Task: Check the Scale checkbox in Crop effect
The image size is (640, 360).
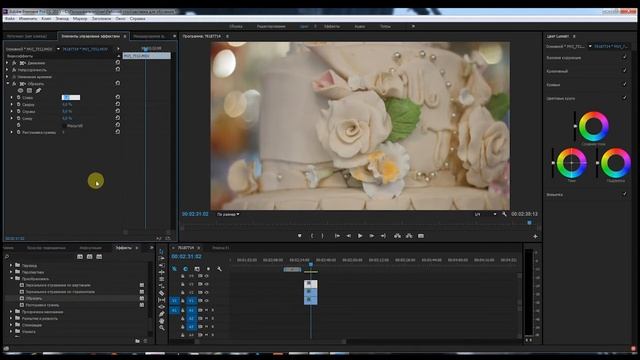Action: click(64, 126)
